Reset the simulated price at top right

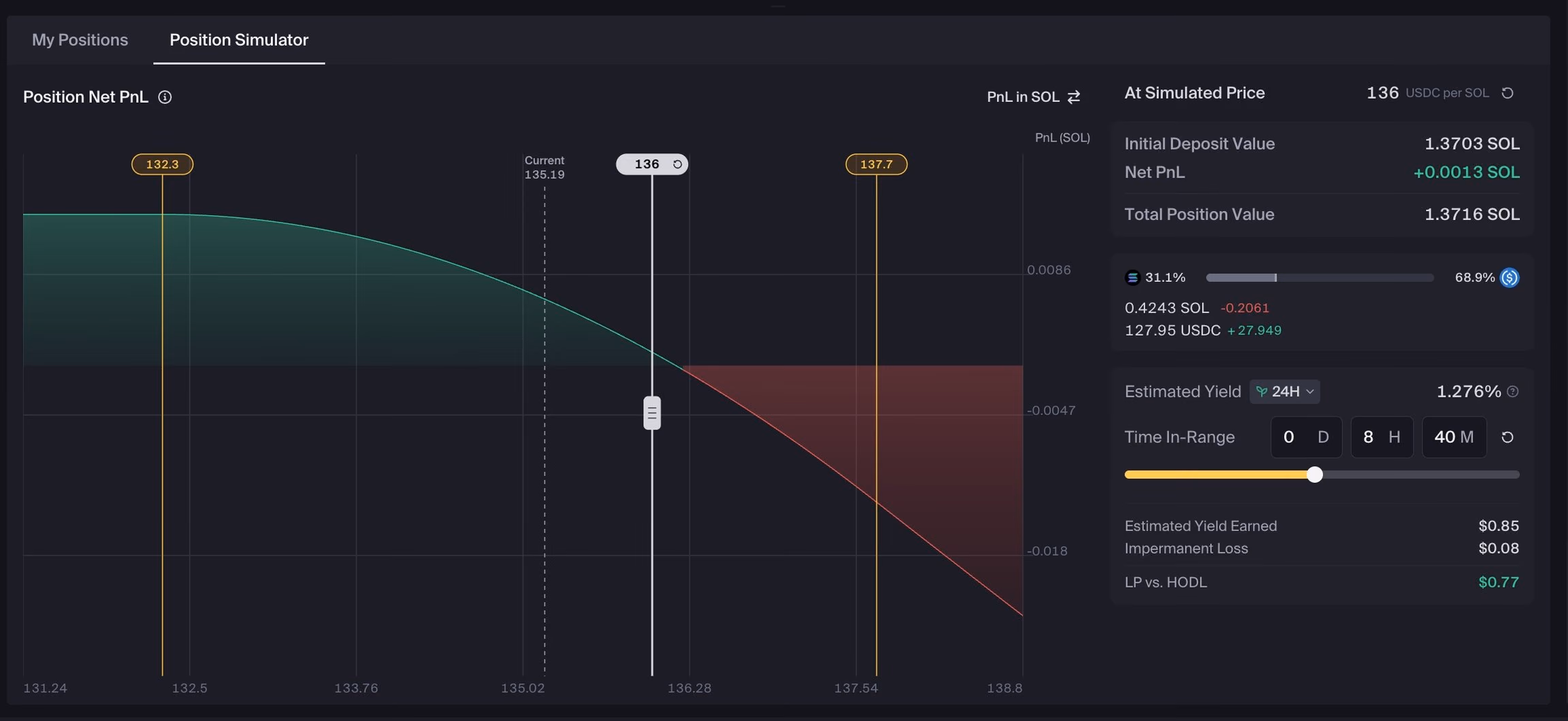pyautogui.click(x=1507, y=93)
